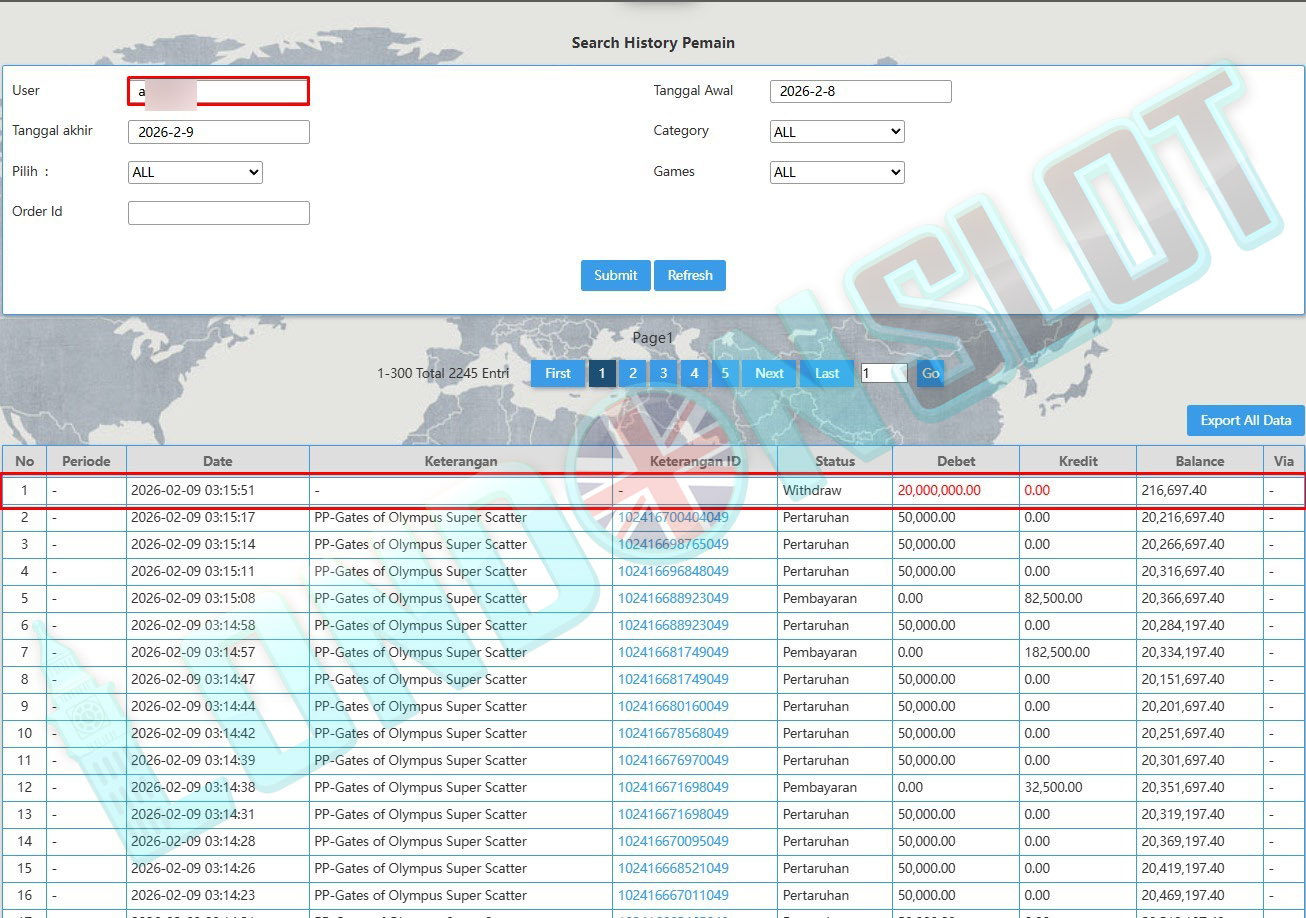Focus the User input field
Viewport: 1306px width, 918px height.
pyautogui.click(x=218, y=91)
